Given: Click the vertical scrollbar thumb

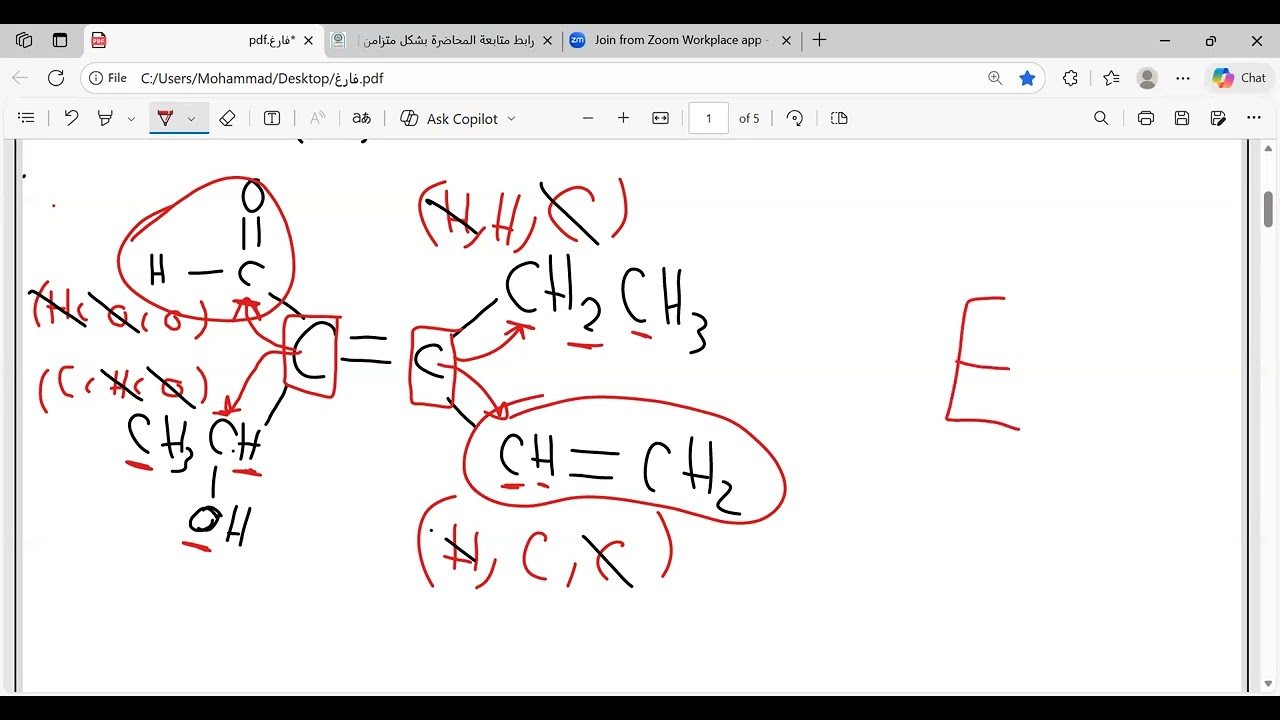Looking at the screenshot, I should 1268,209.
